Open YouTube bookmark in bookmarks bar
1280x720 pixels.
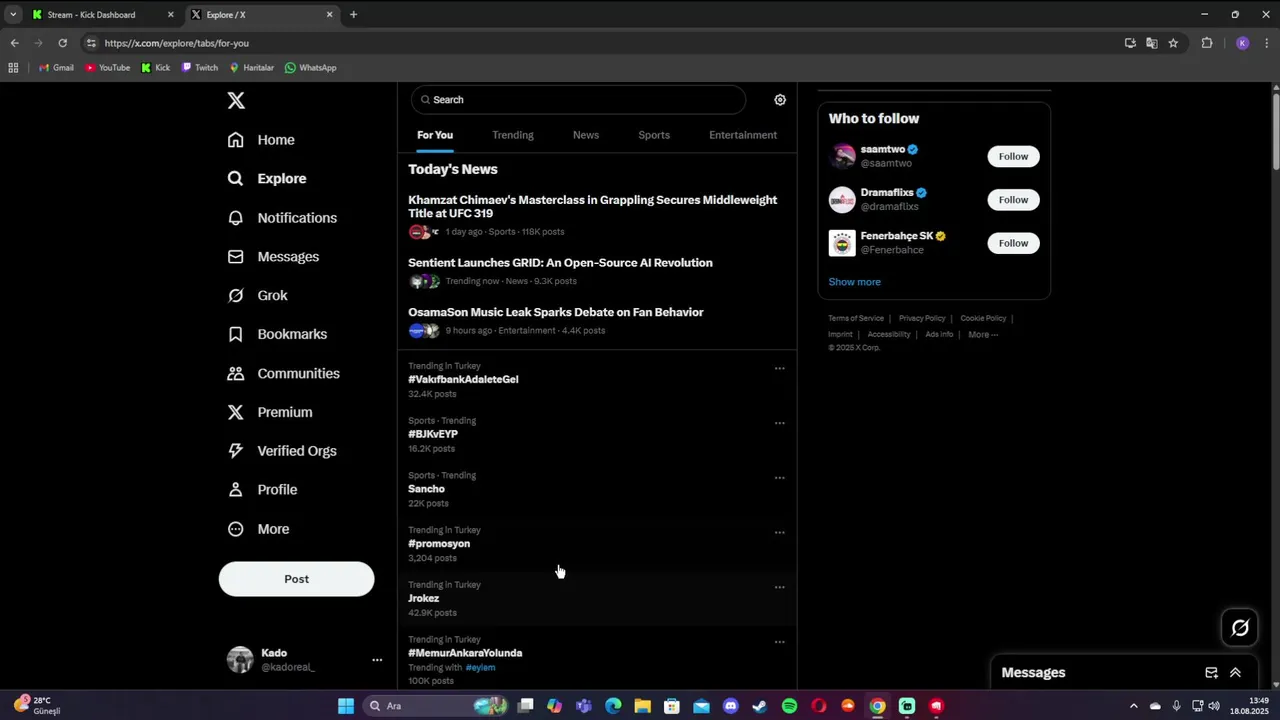(107, 68)
